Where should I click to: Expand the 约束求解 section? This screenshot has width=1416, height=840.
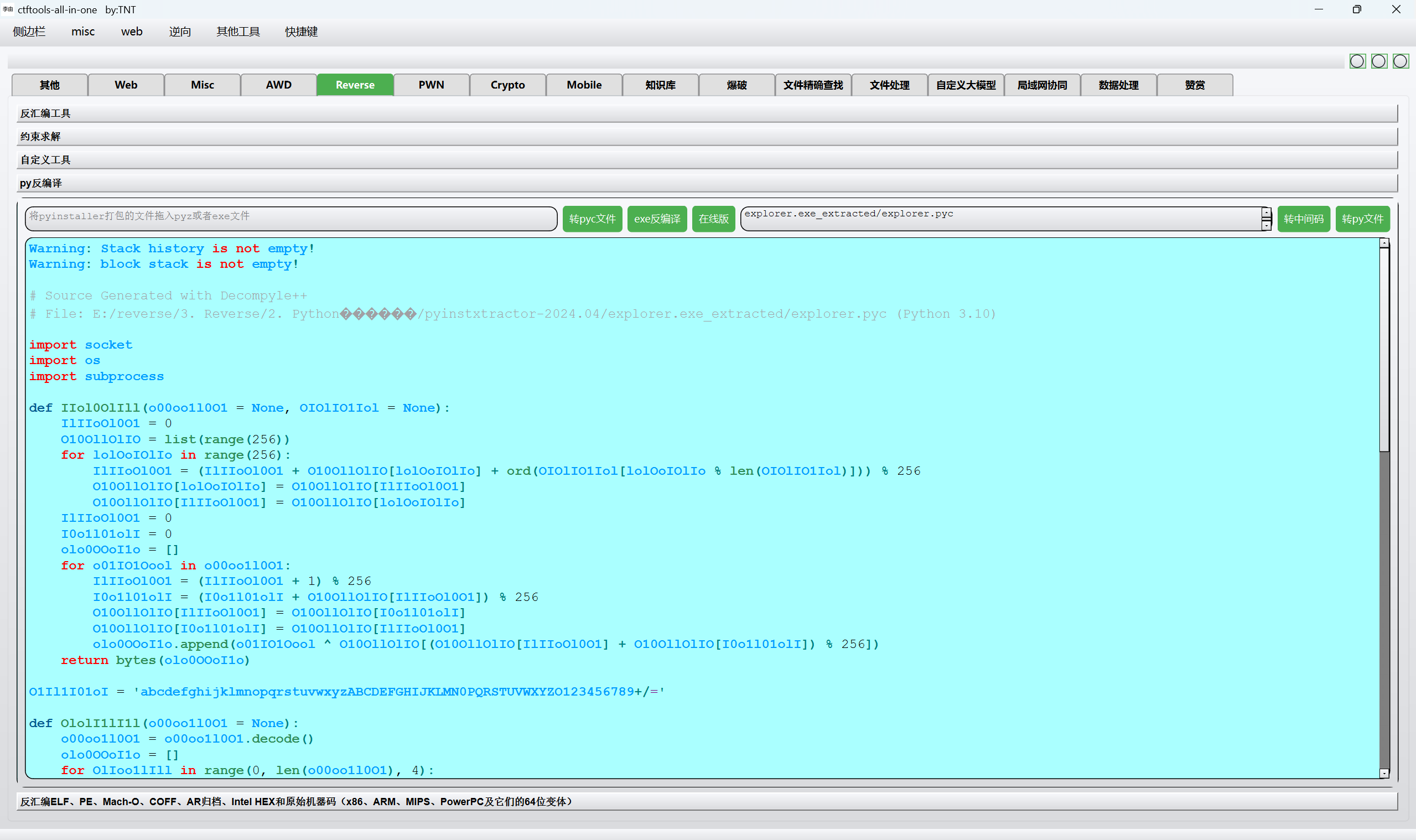[707, 137]
